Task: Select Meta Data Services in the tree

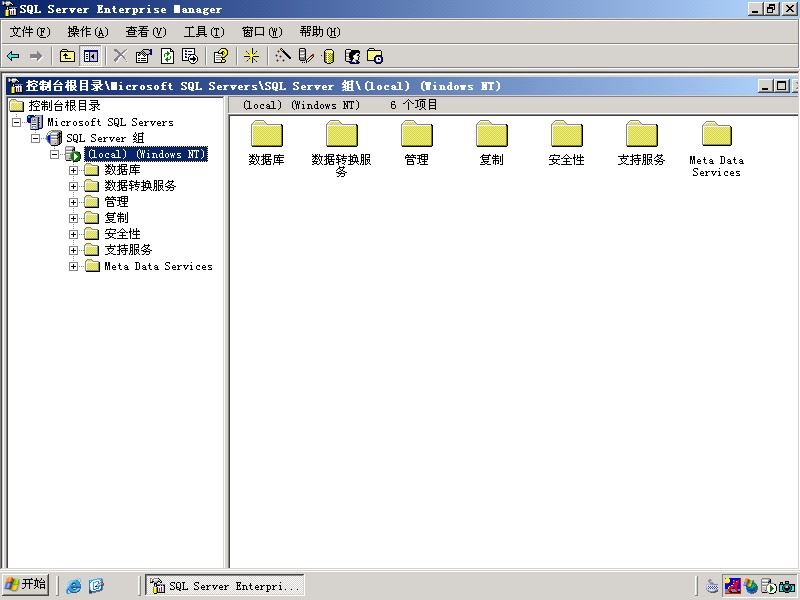Action: 158,266
